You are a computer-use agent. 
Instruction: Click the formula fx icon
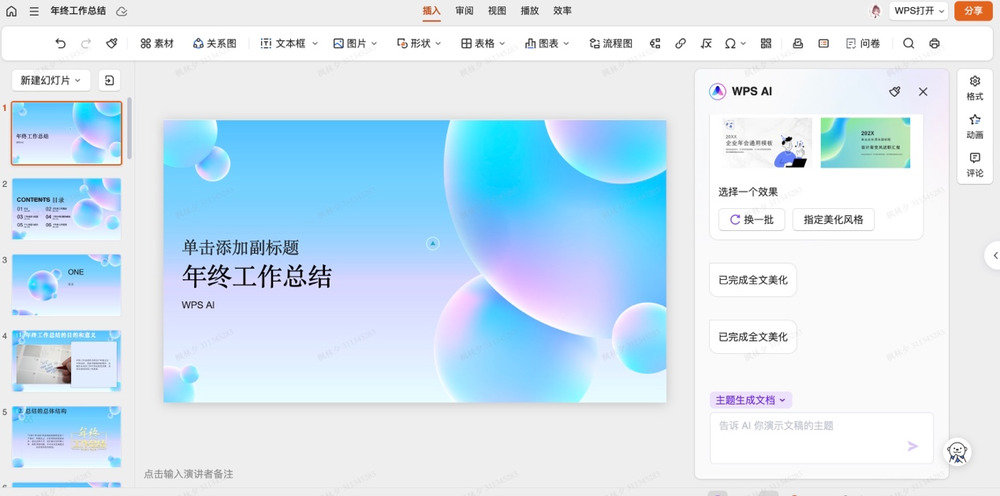(x=706, y=44)
